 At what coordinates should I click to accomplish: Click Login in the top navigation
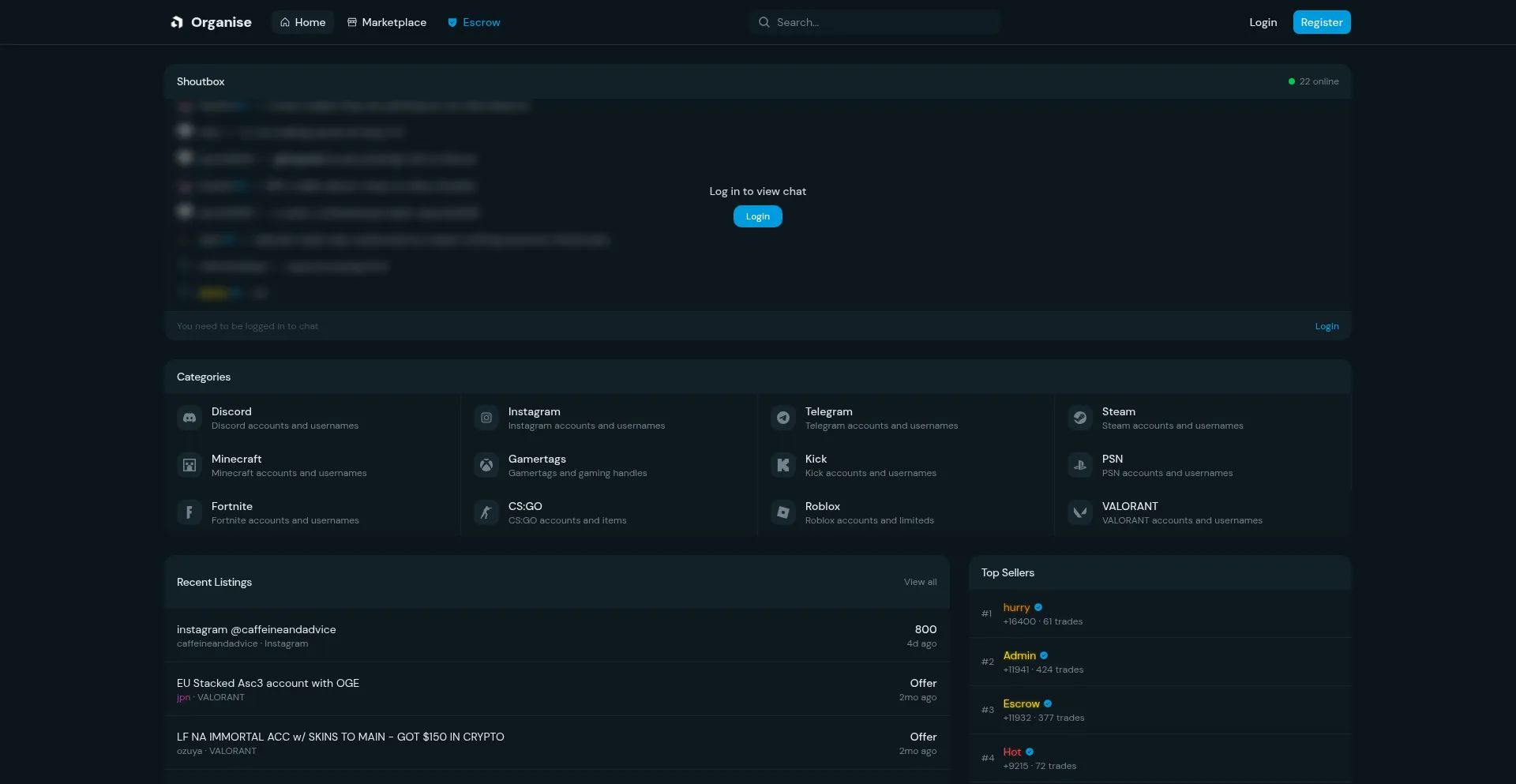tap(1263, 22)
